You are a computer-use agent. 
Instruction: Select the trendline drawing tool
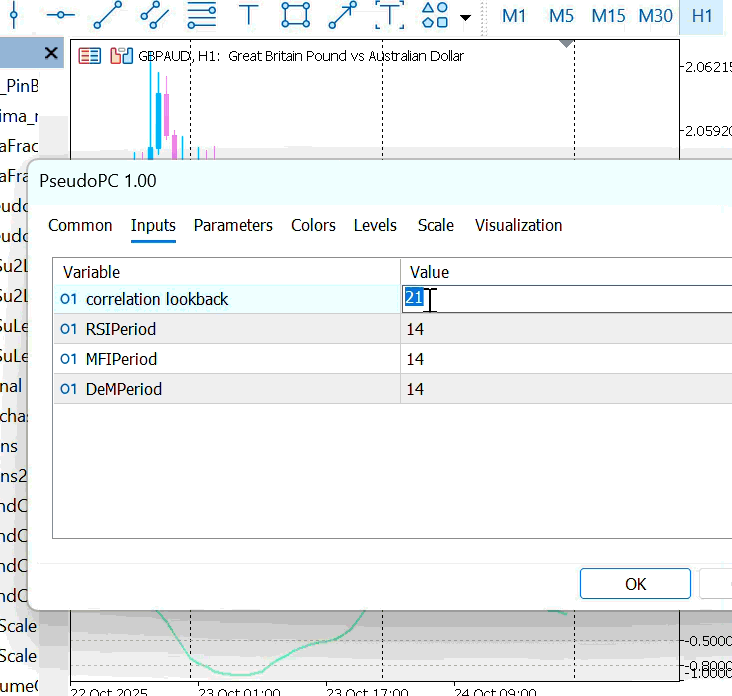pos(107,15)
